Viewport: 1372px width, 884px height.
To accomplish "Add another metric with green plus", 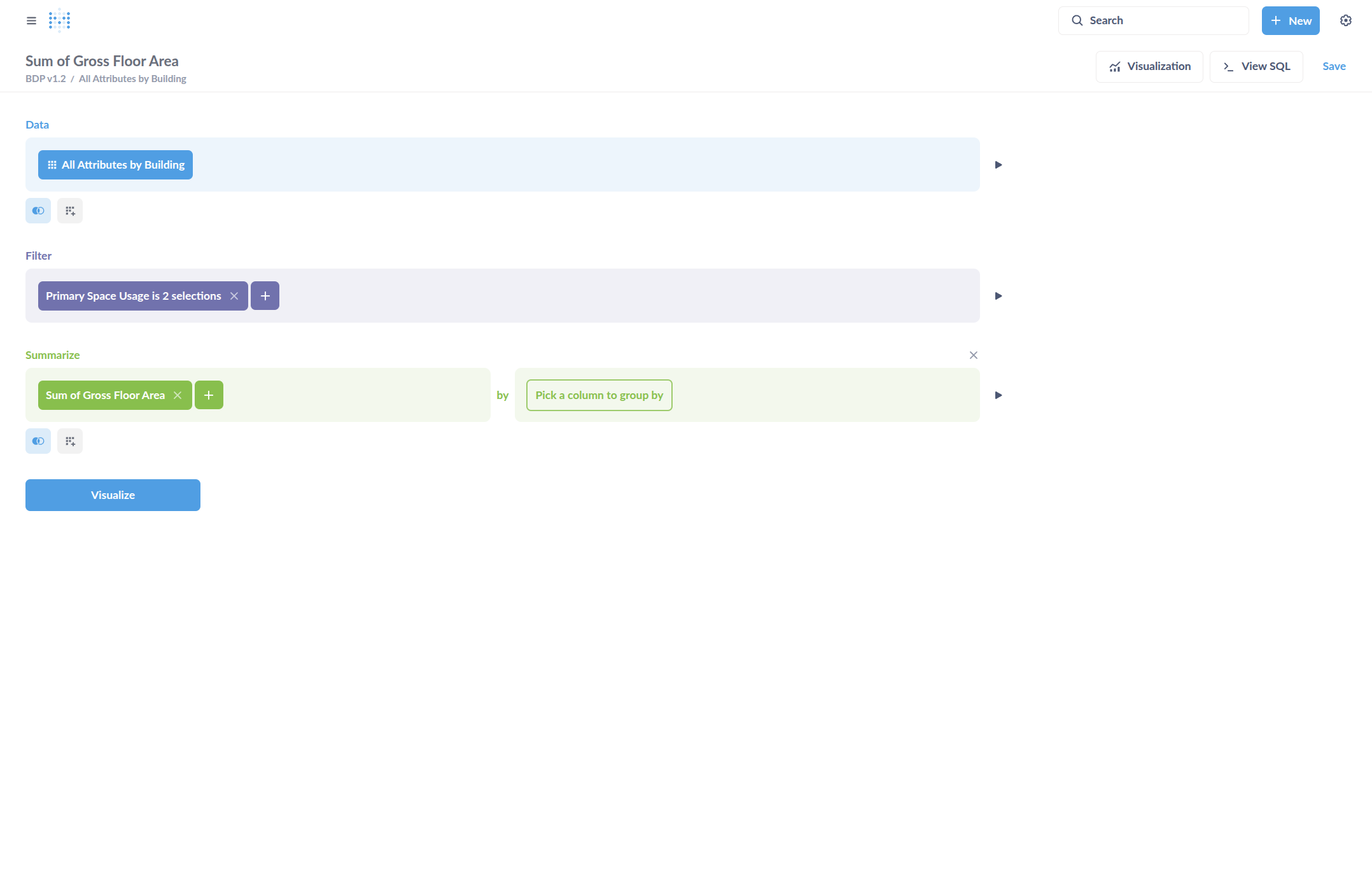I will coord(209,395).
